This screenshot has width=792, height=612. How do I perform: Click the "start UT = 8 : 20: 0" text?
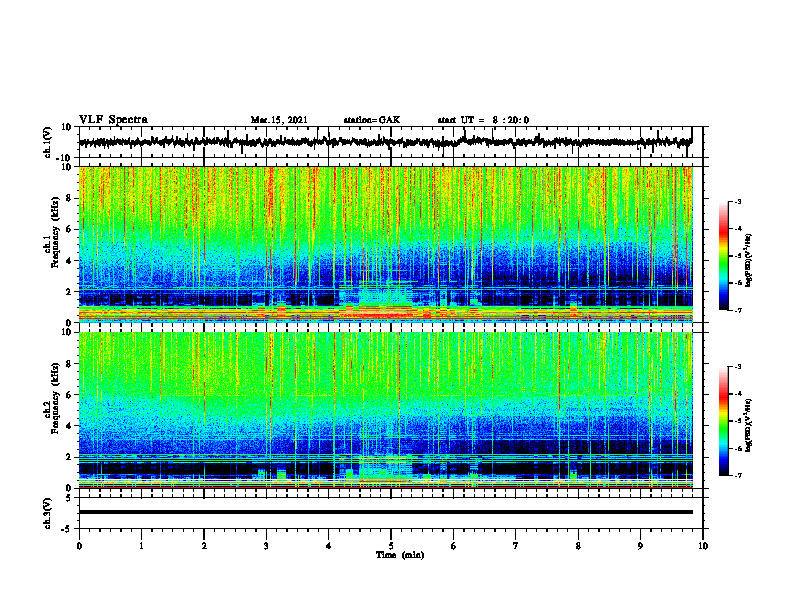click(483, 120)
